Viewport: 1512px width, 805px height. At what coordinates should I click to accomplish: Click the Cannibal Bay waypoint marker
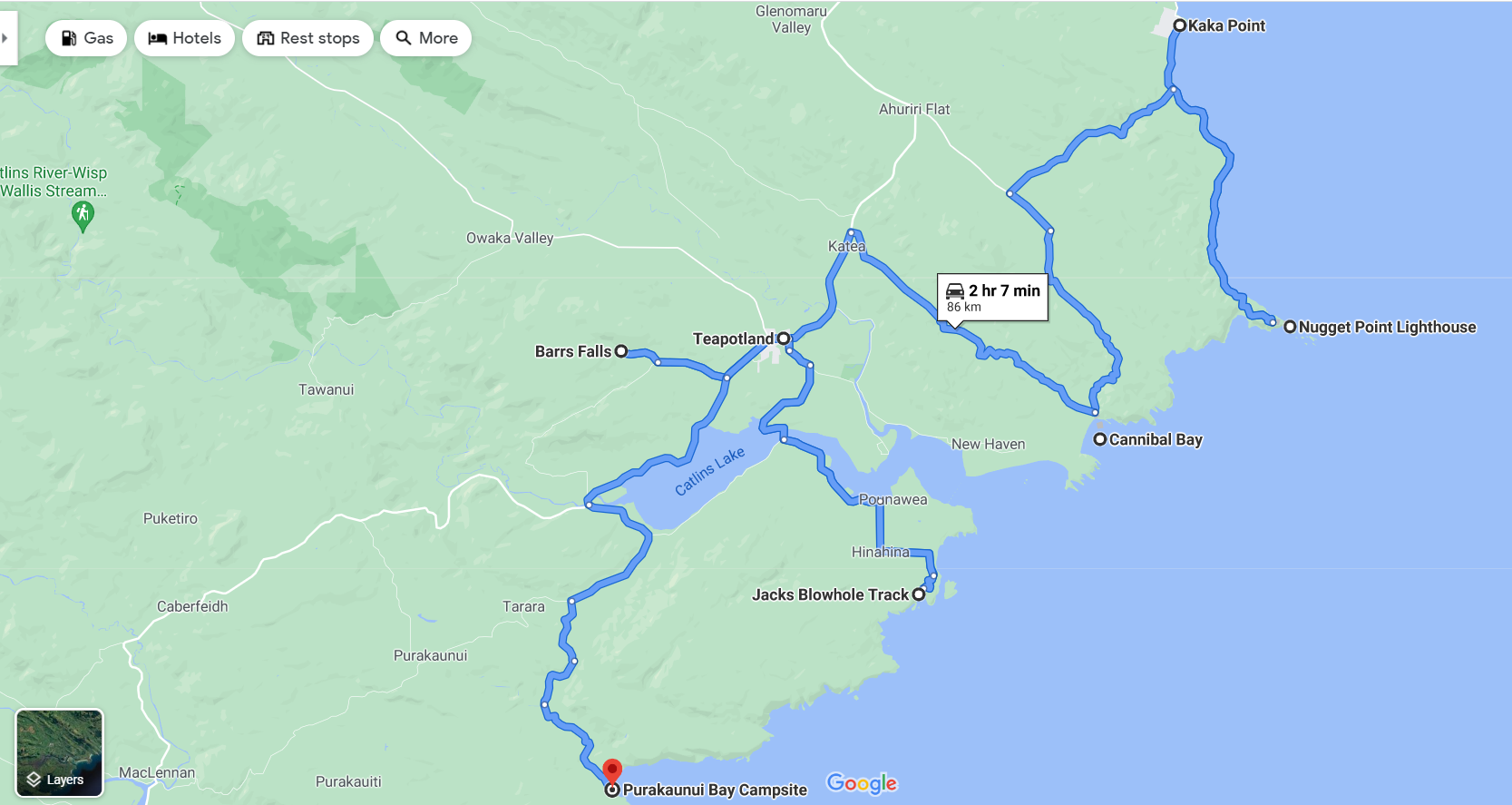[1099, 439]
